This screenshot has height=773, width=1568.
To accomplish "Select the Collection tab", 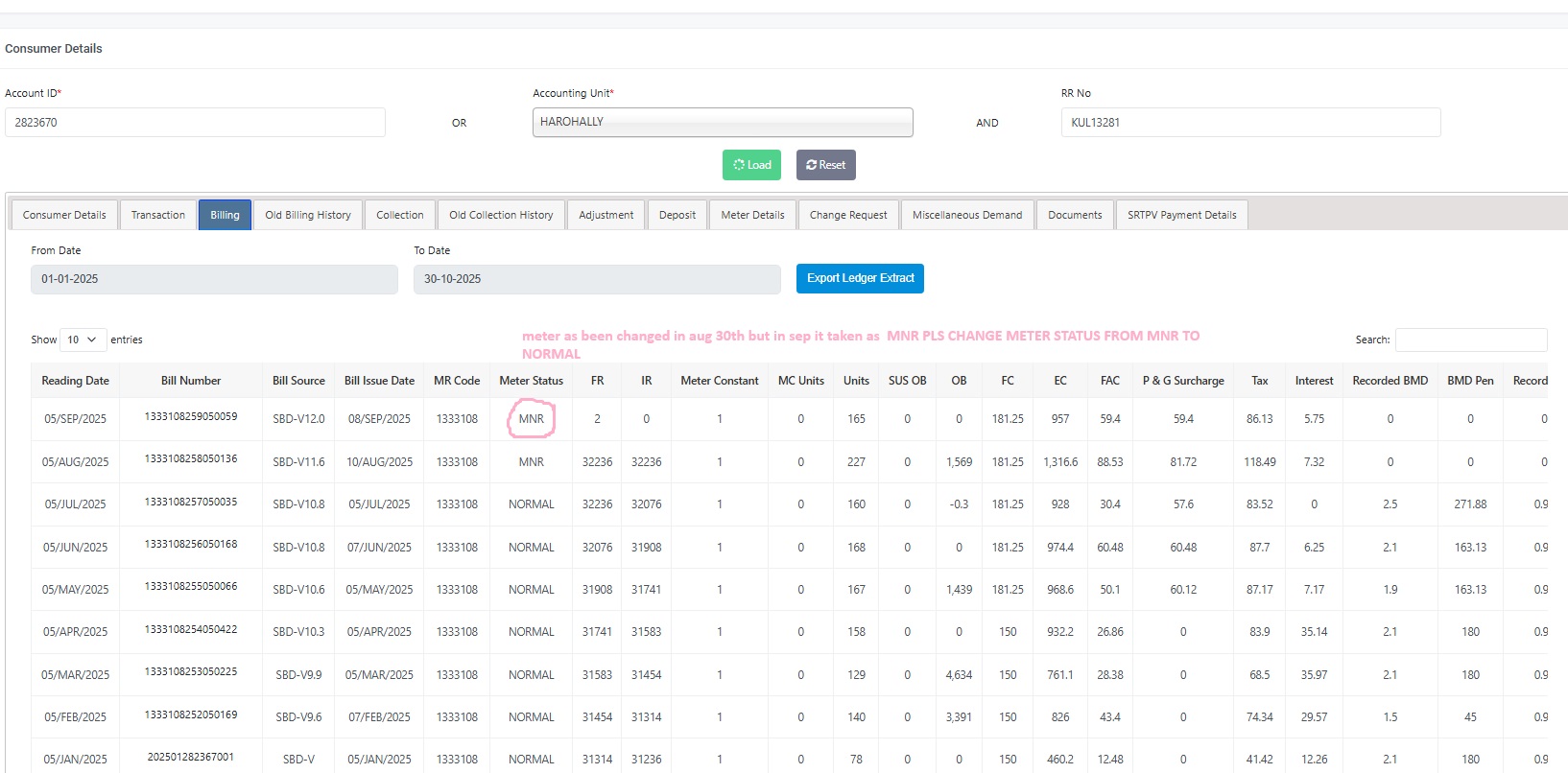I will [x=399, y=215].
